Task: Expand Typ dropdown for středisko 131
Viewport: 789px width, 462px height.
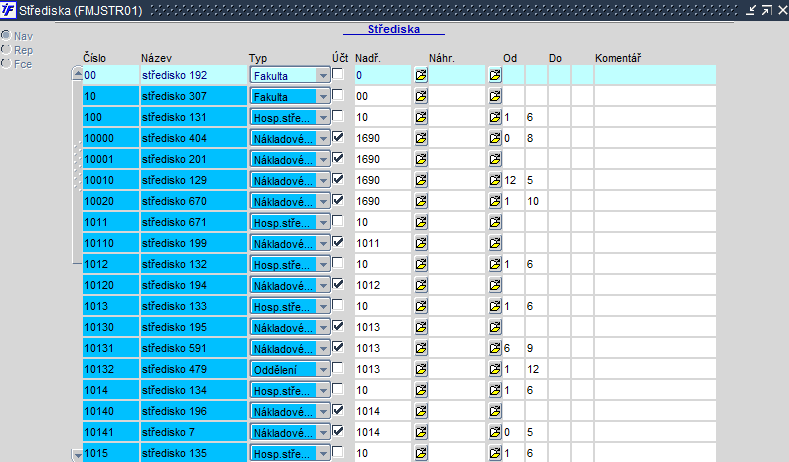Action: [323, 118]
